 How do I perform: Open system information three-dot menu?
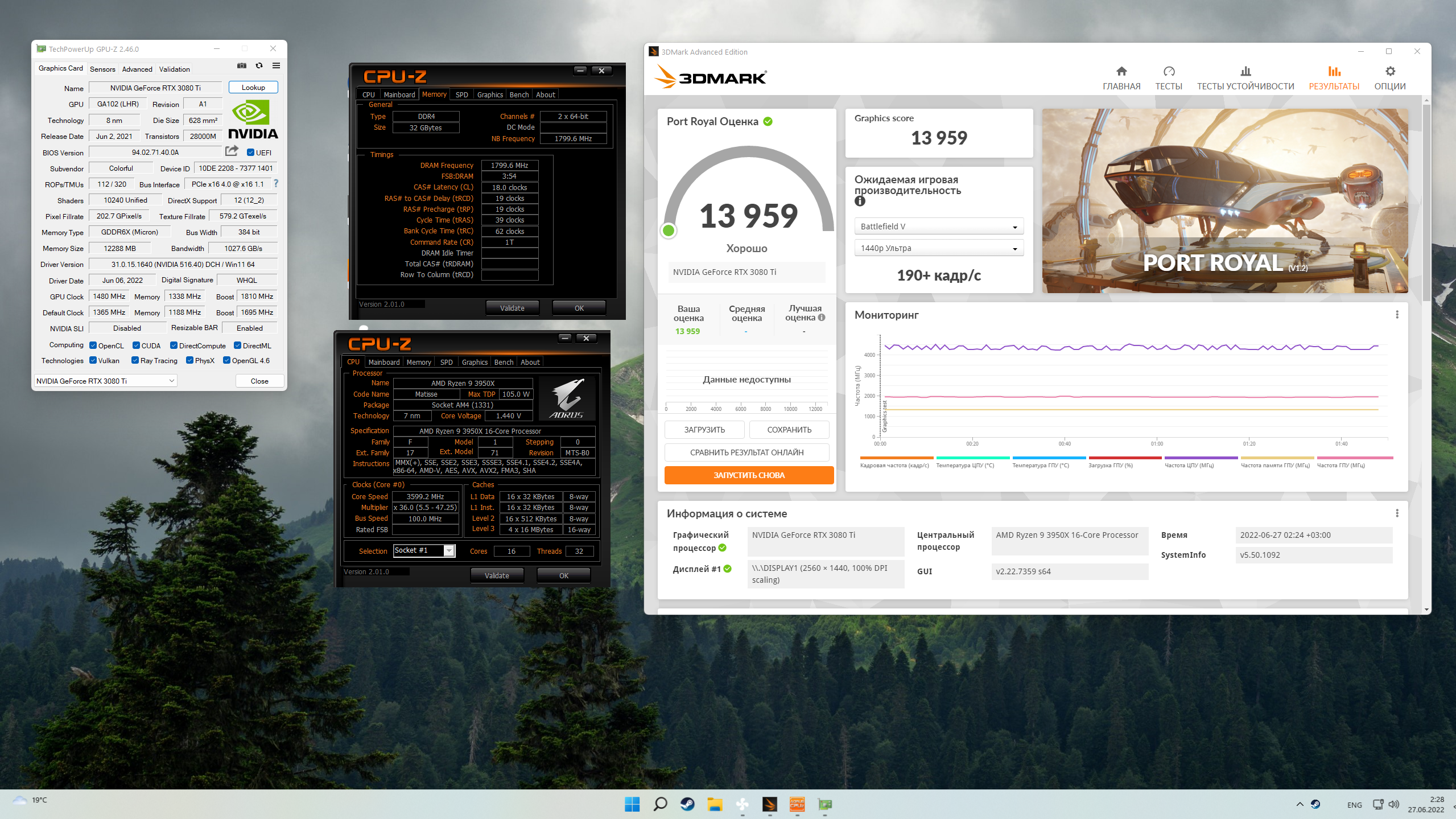coord(1397,513)
